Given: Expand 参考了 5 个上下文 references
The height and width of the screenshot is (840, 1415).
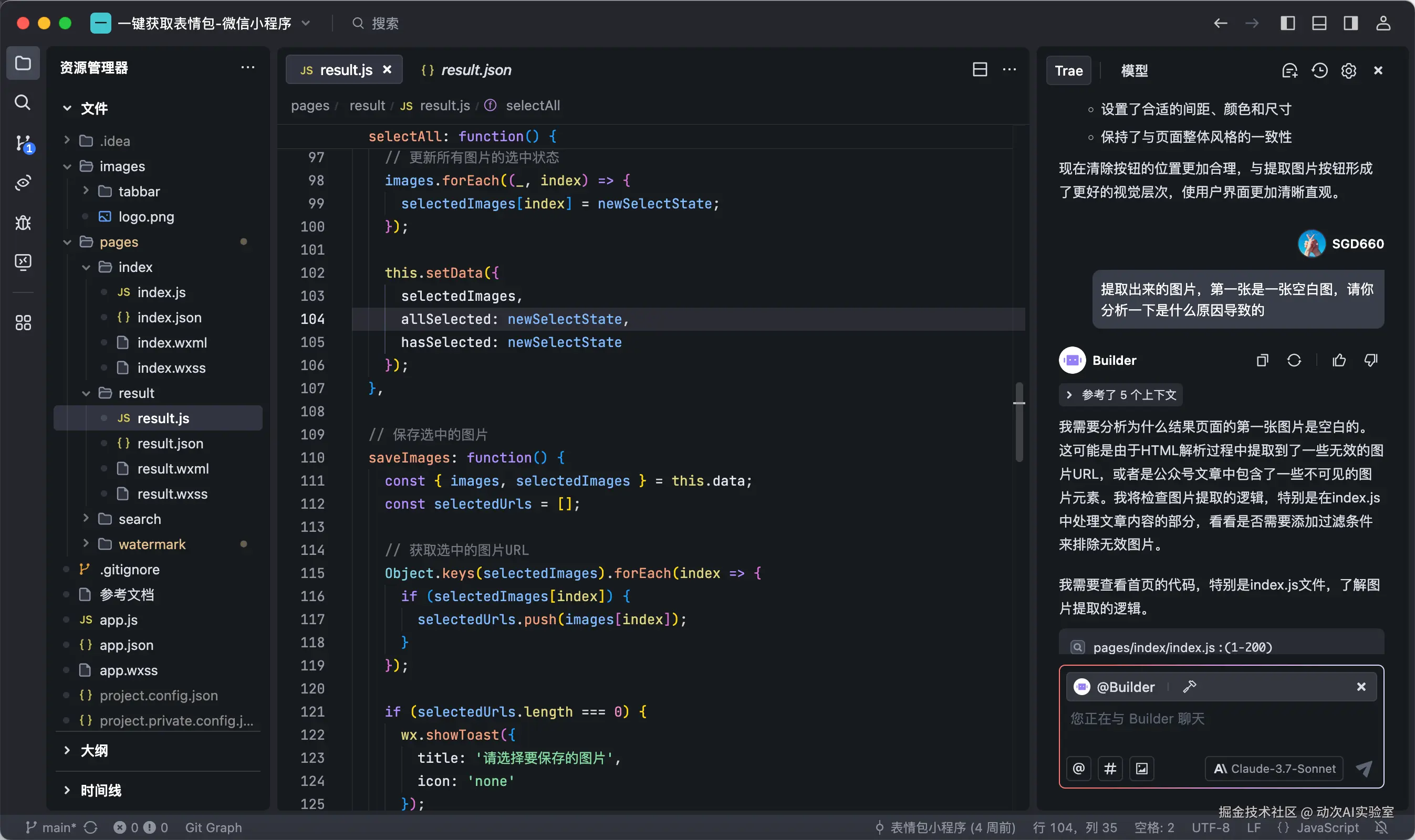Looking at the screenshot, I should pos(1121,395).
